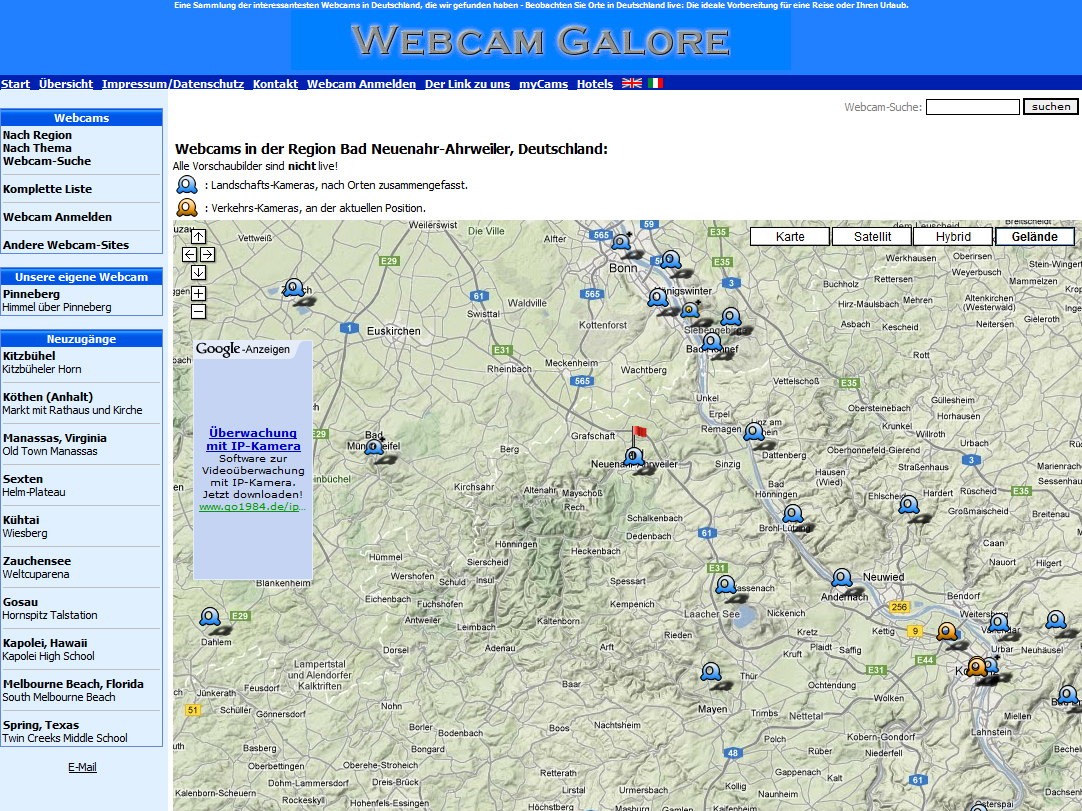Click the red flag marker at Bad Neuenahr-Ahrweiler
1082x811 pixels.
(638, 433)
